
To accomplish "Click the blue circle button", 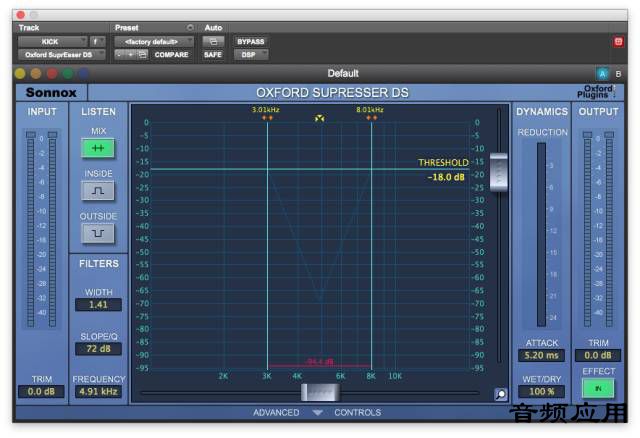I will (x=83, y=74).
